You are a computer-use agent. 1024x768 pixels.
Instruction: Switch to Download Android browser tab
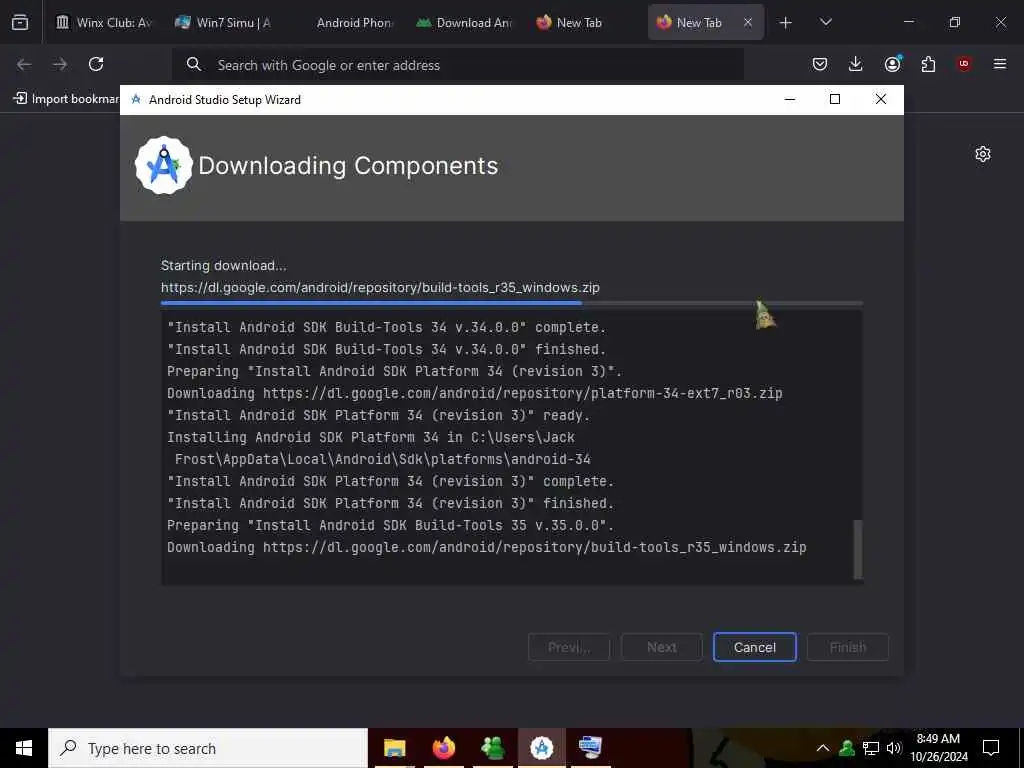[x=464, y=22]
